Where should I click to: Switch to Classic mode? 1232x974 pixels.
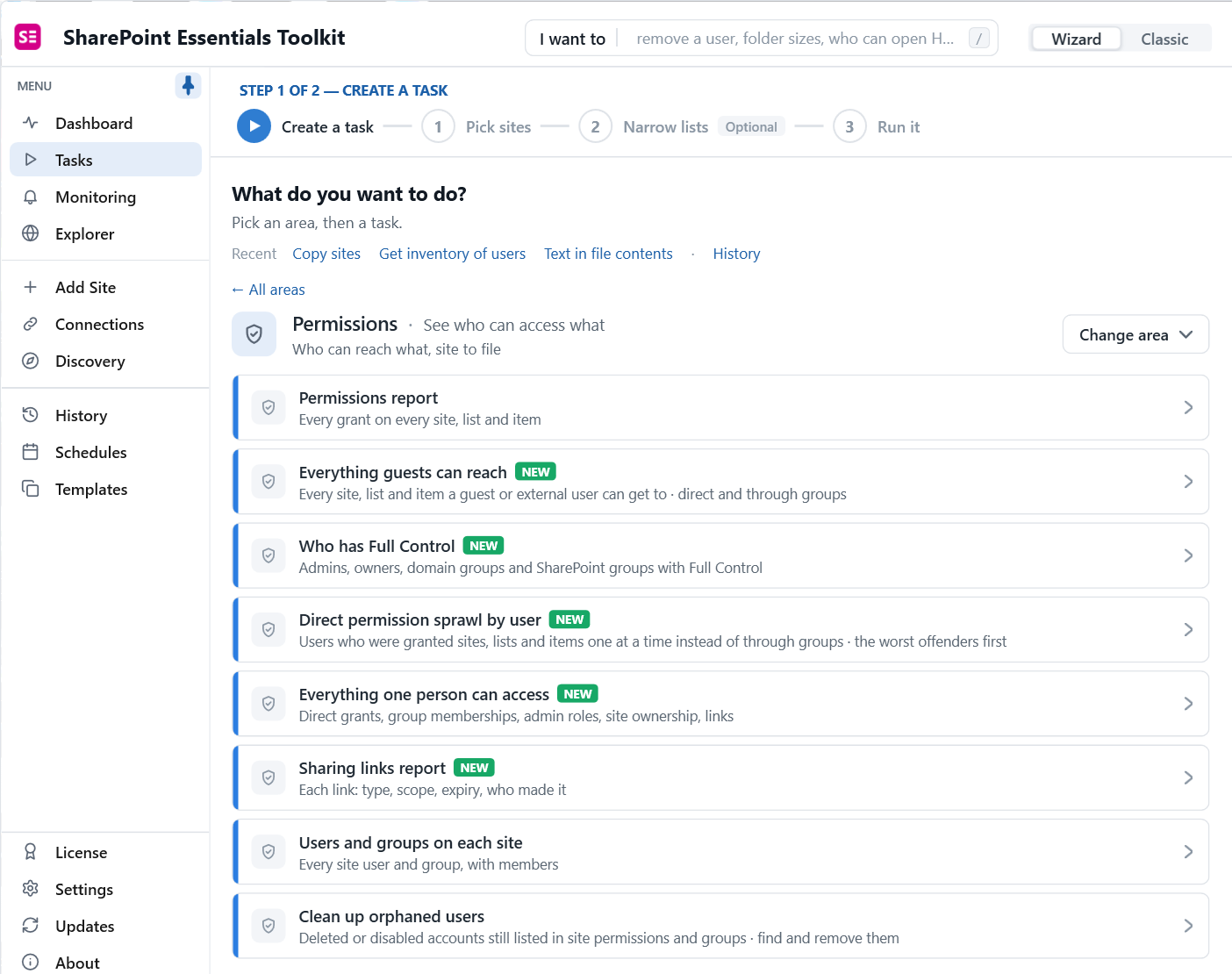(1164, 39)
